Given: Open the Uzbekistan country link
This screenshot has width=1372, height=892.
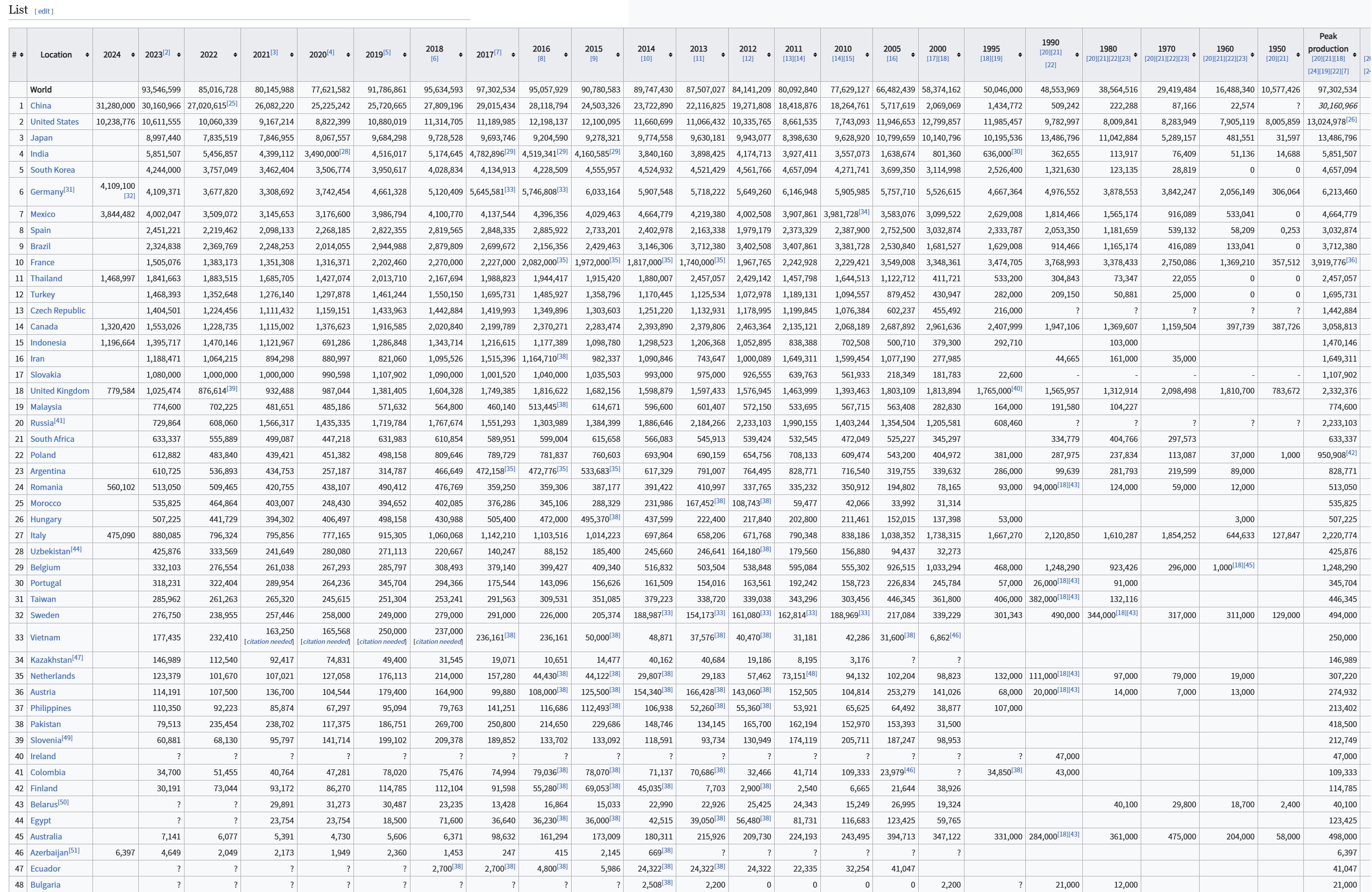Looking at the screenshot, I should click(x=50, y=551).
